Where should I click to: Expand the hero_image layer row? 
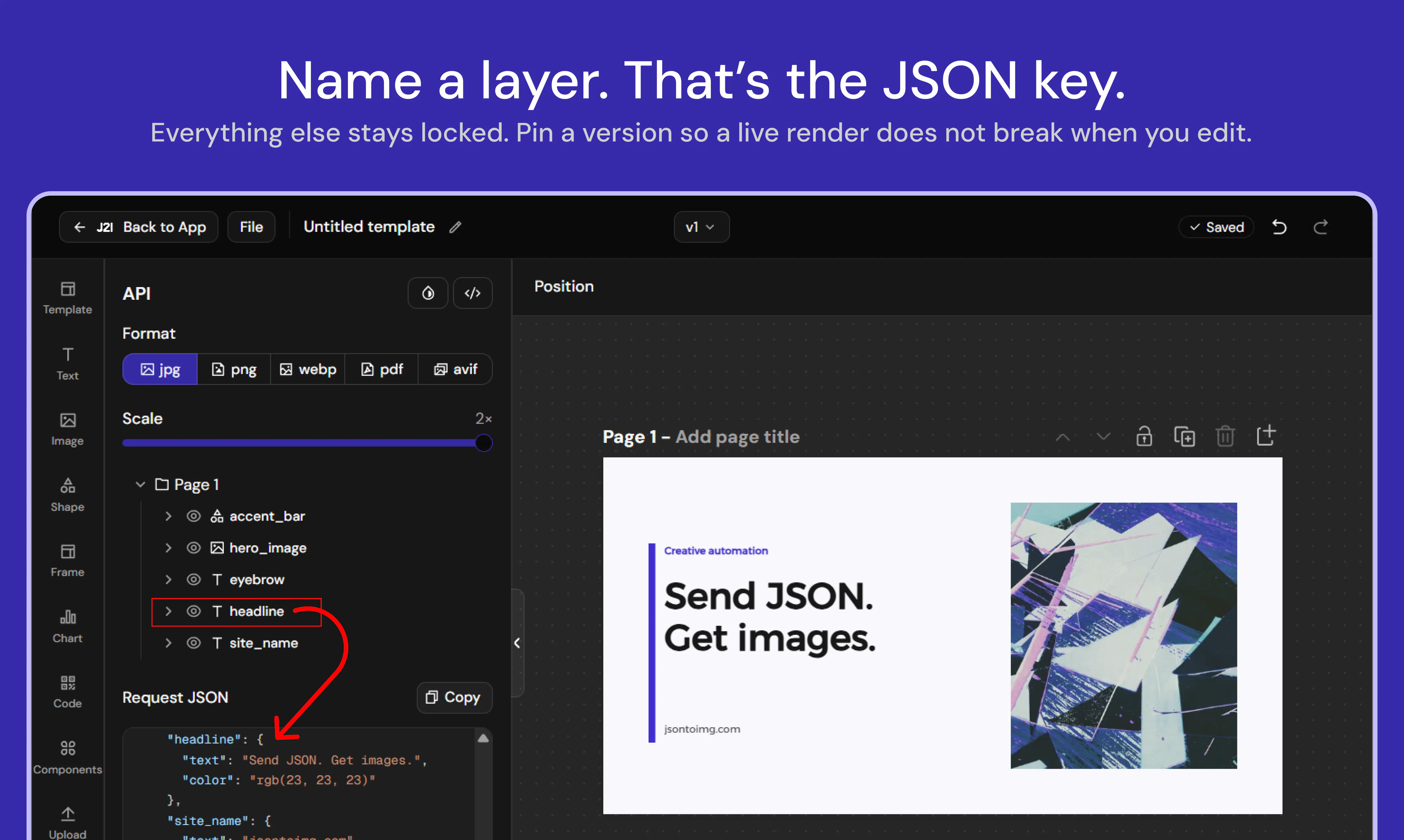168,548
